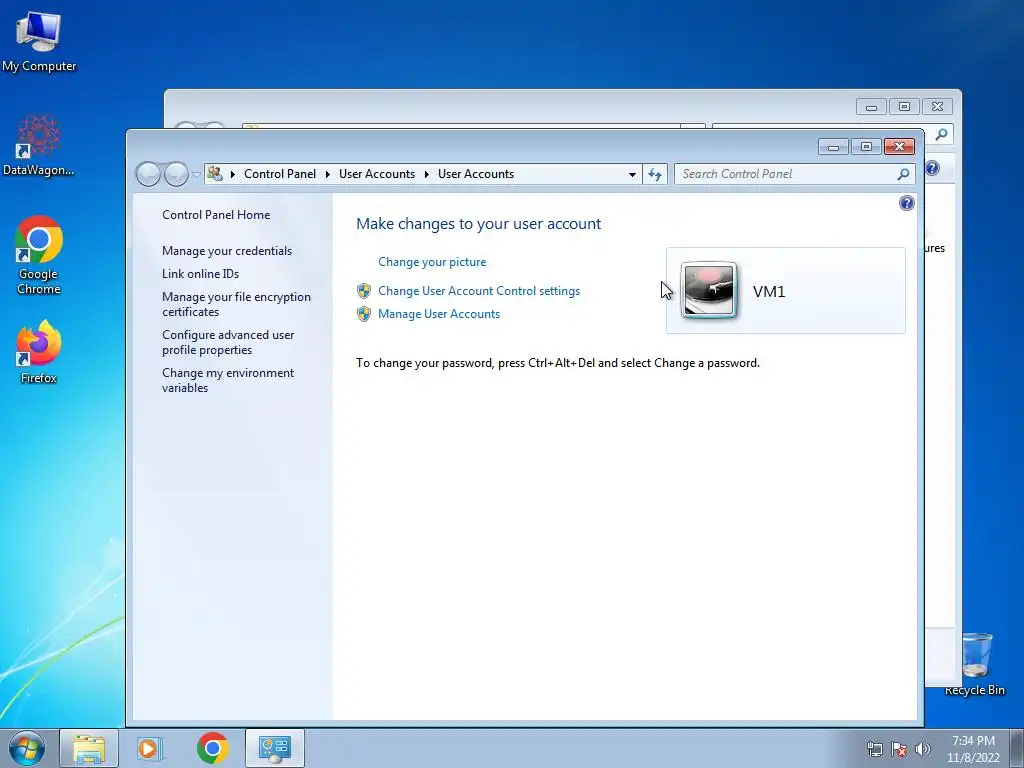This screenshot has width=1024, height=768.
Task: Open Change User Account Control settings
Action: pyautogui.click(x=479, y=291)
